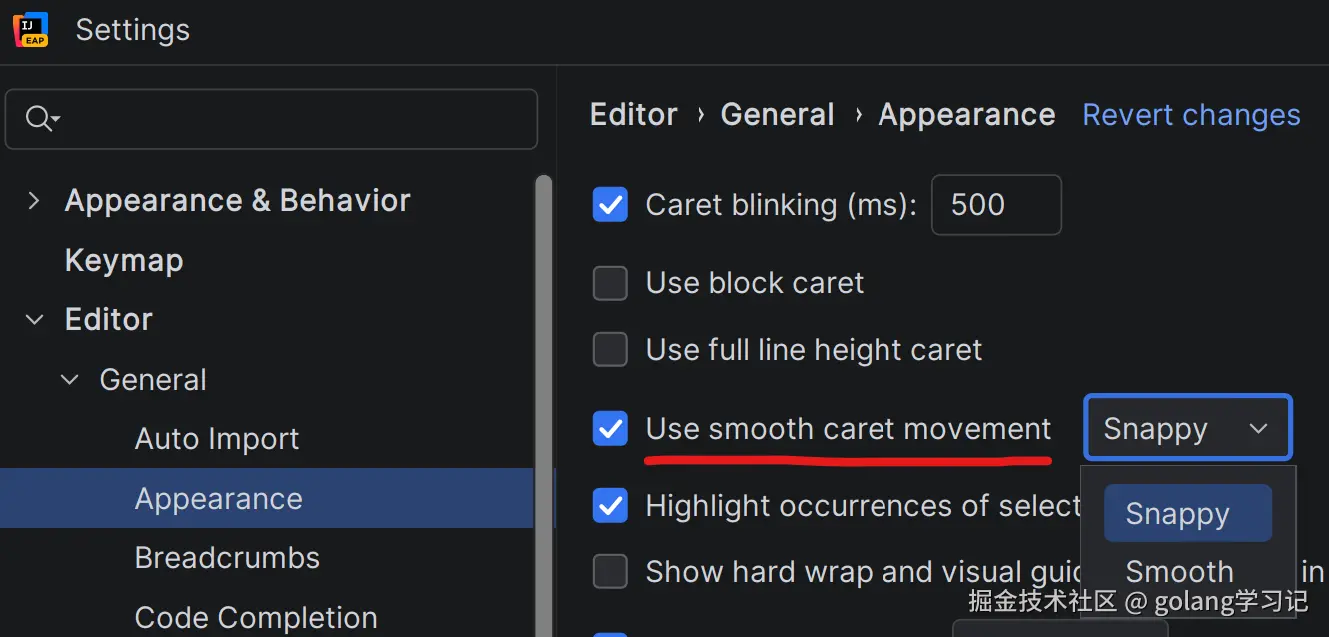Click the settings tree vertical scrollbar
This screenshot has height=637, width=1329.
pos(544,400)
